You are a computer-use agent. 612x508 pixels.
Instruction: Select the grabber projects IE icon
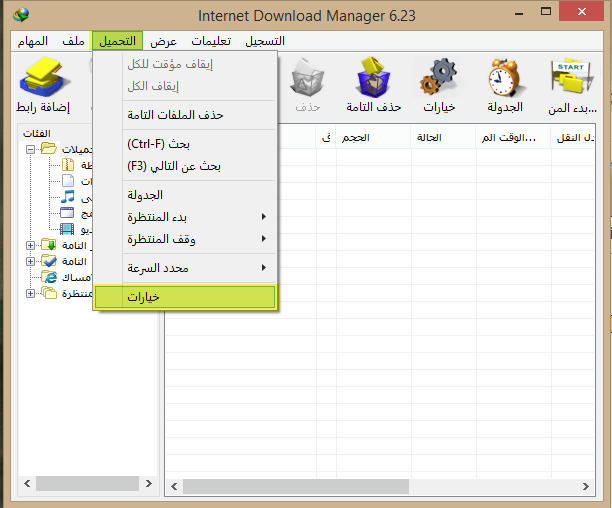(49, 277)
